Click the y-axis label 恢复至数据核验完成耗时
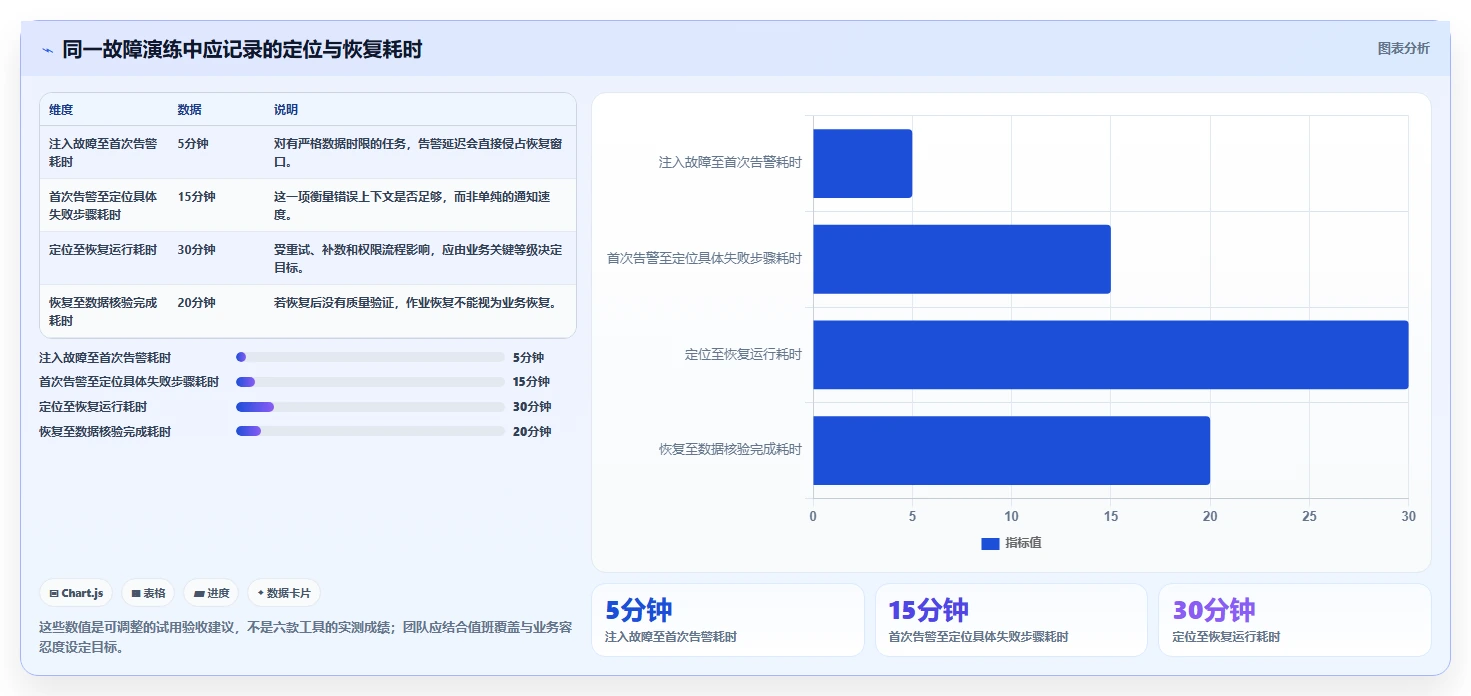The width and height of the screenshot is (1471, 696). coord(730,450)
